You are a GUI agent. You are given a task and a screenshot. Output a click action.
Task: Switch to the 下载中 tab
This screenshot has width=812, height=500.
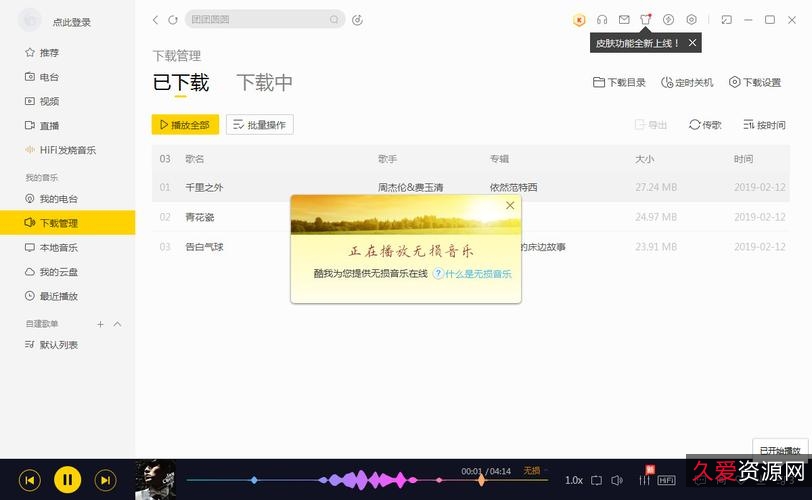coord(265,83)
